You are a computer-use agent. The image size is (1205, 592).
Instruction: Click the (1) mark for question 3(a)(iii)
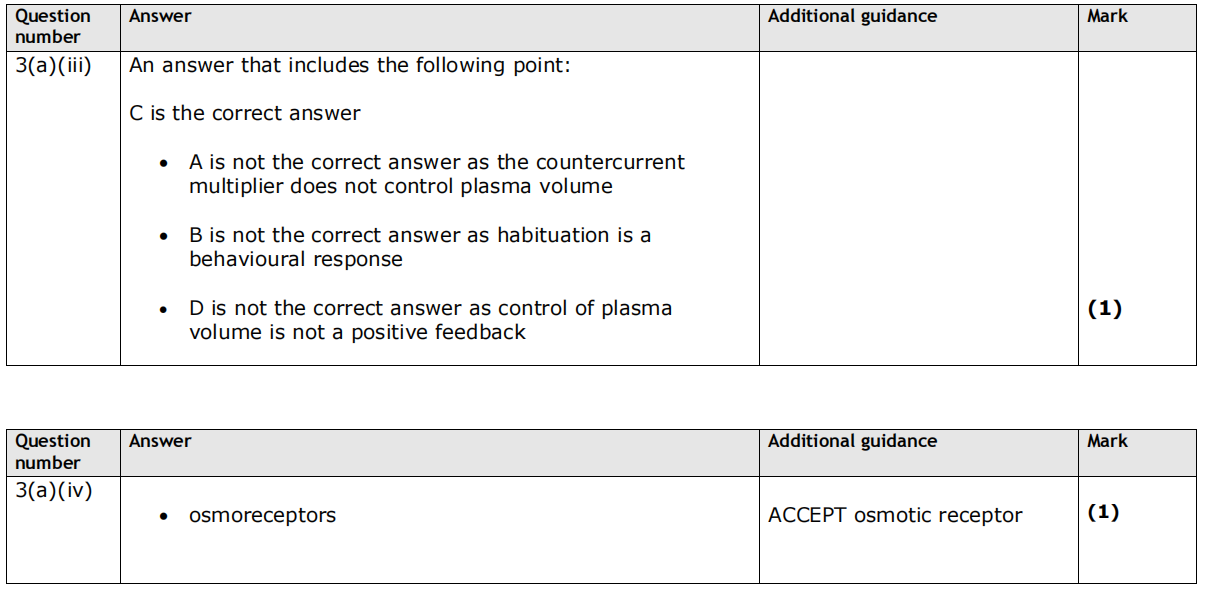[x=1104, y=309]
